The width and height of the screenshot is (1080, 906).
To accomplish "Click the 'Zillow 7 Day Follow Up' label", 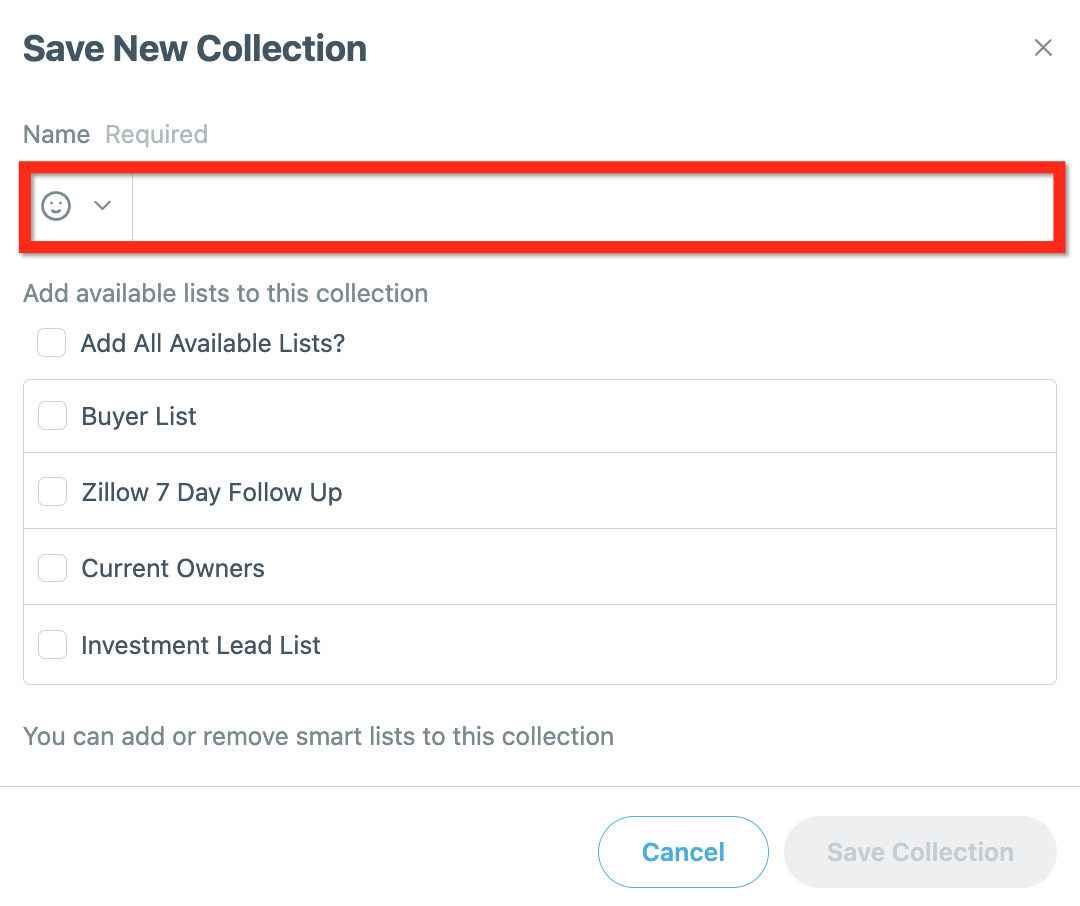I will click(x=212, y=493).
